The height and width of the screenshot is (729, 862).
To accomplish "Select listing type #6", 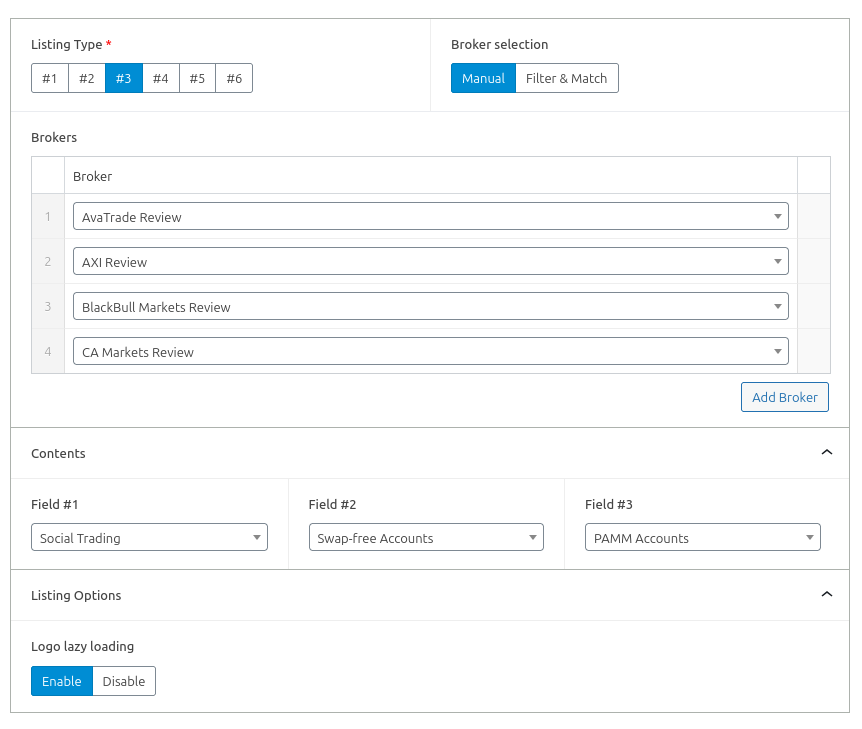I will point(234,78).
